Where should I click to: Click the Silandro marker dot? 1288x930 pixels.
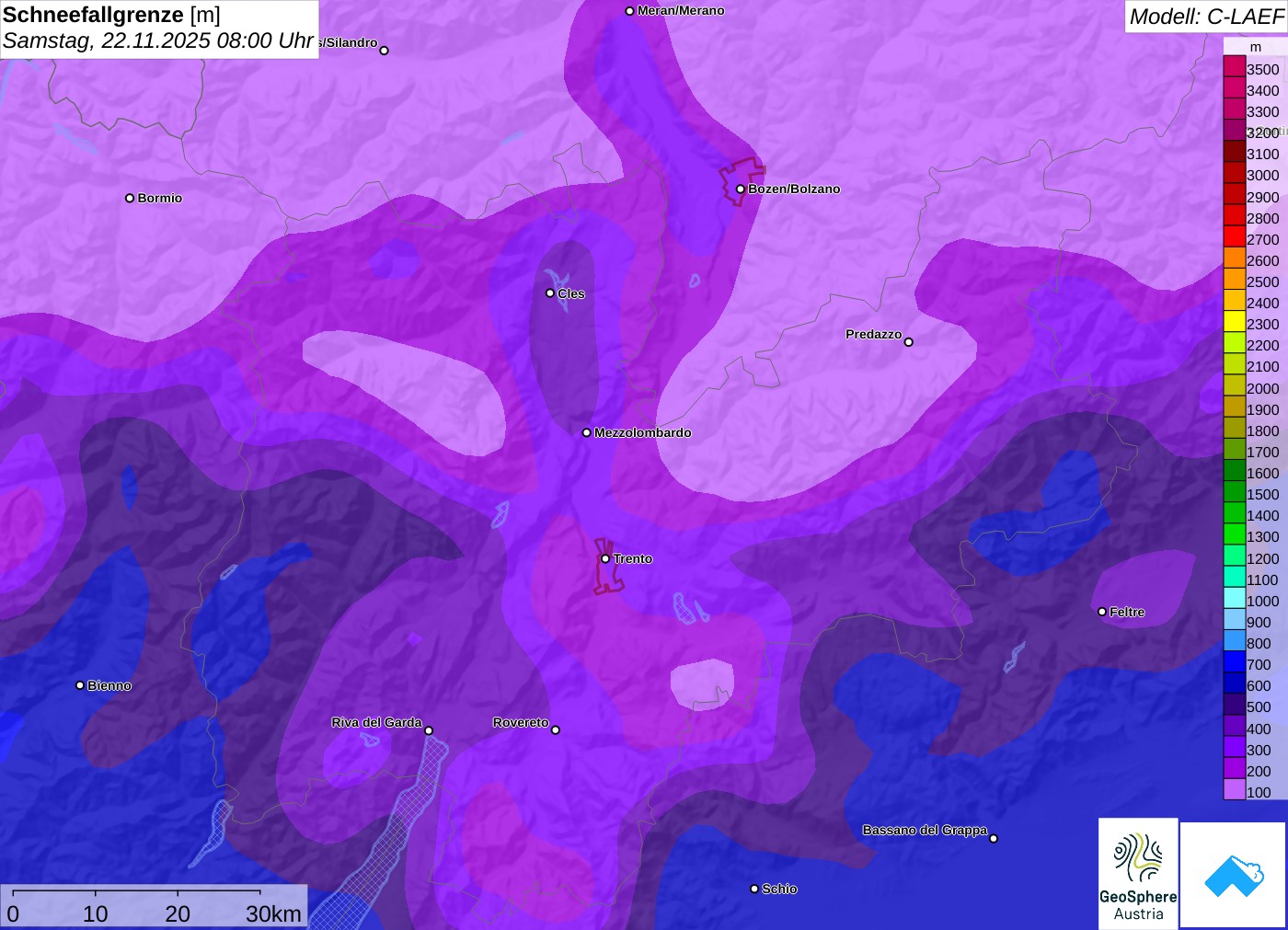tap(384, 51)
